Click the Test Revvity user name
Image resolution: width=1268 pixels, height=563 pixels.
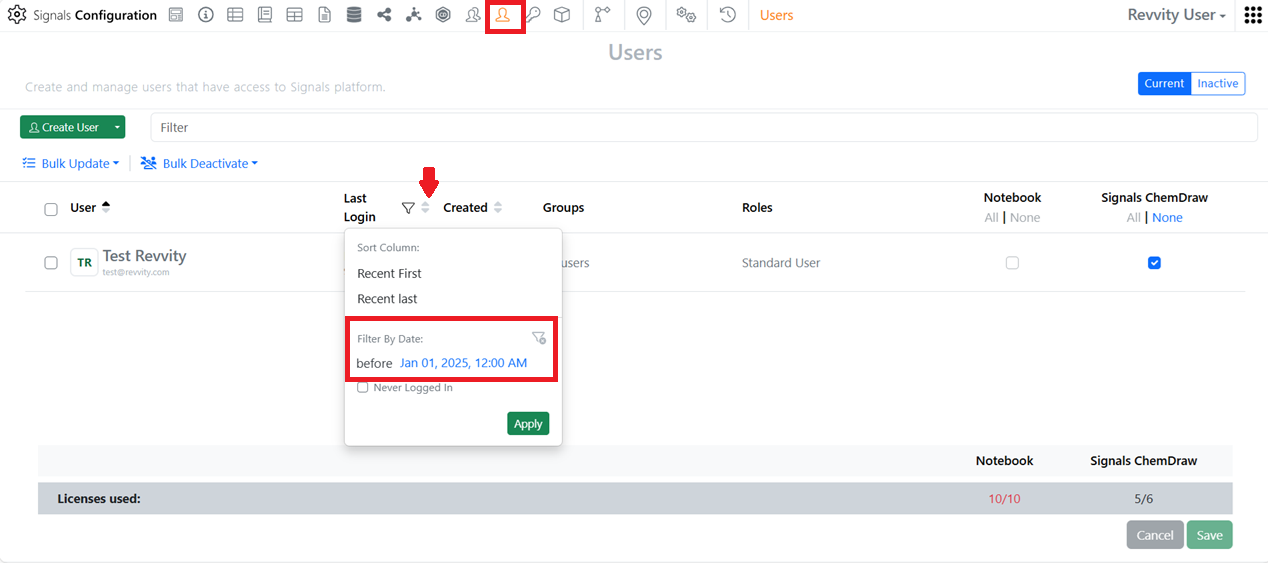[x=145, y=256]
